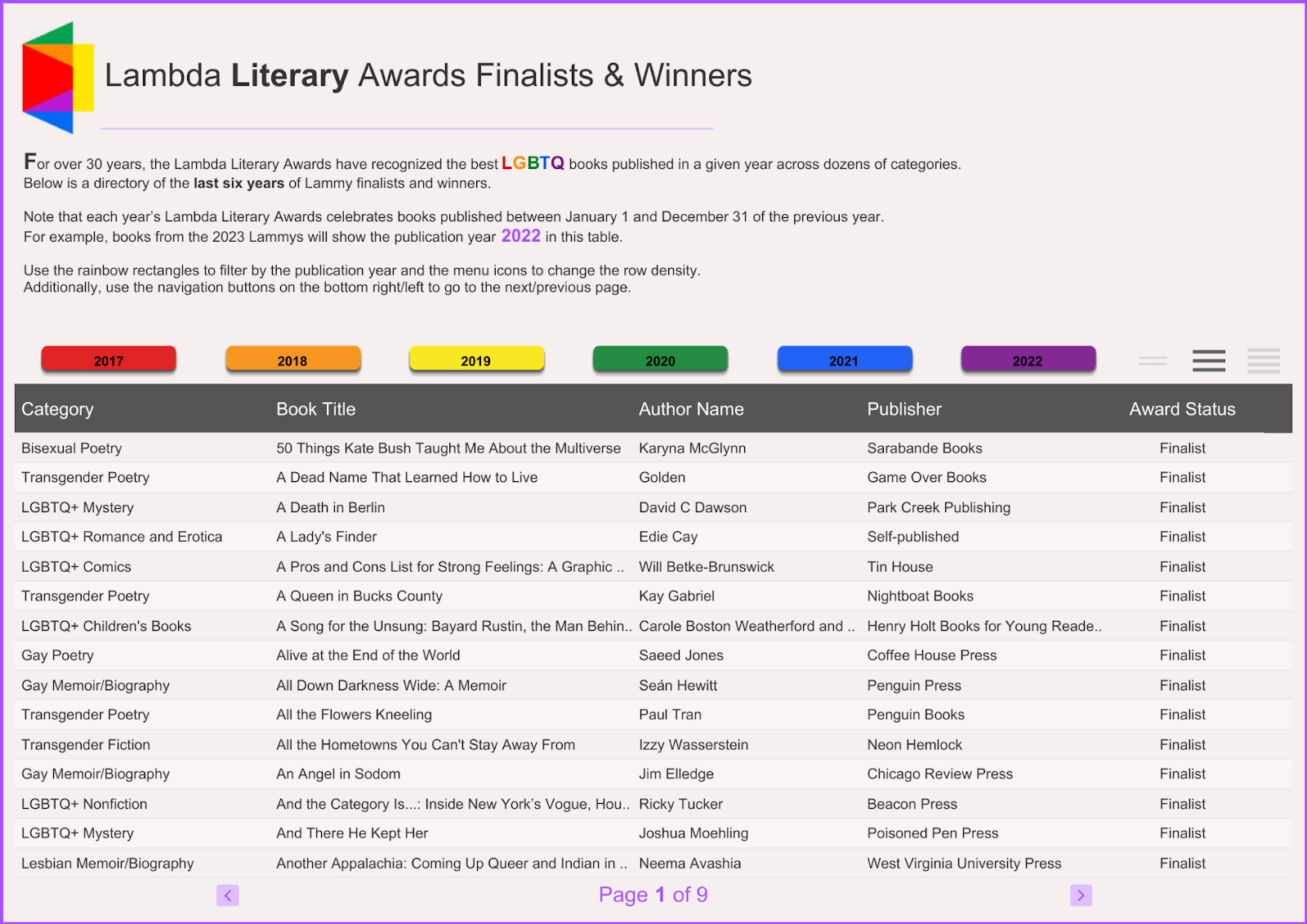Filter by red 2017 year rectangle
Image resolution: width=1307 pixels, height=924 pixels.
click(109, 359)
